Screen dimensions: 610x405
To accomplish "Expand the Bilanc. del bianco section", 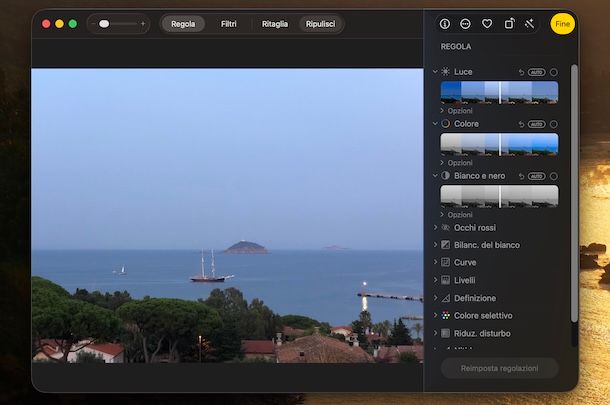I will pyautogui.click(x=435, y=245).
